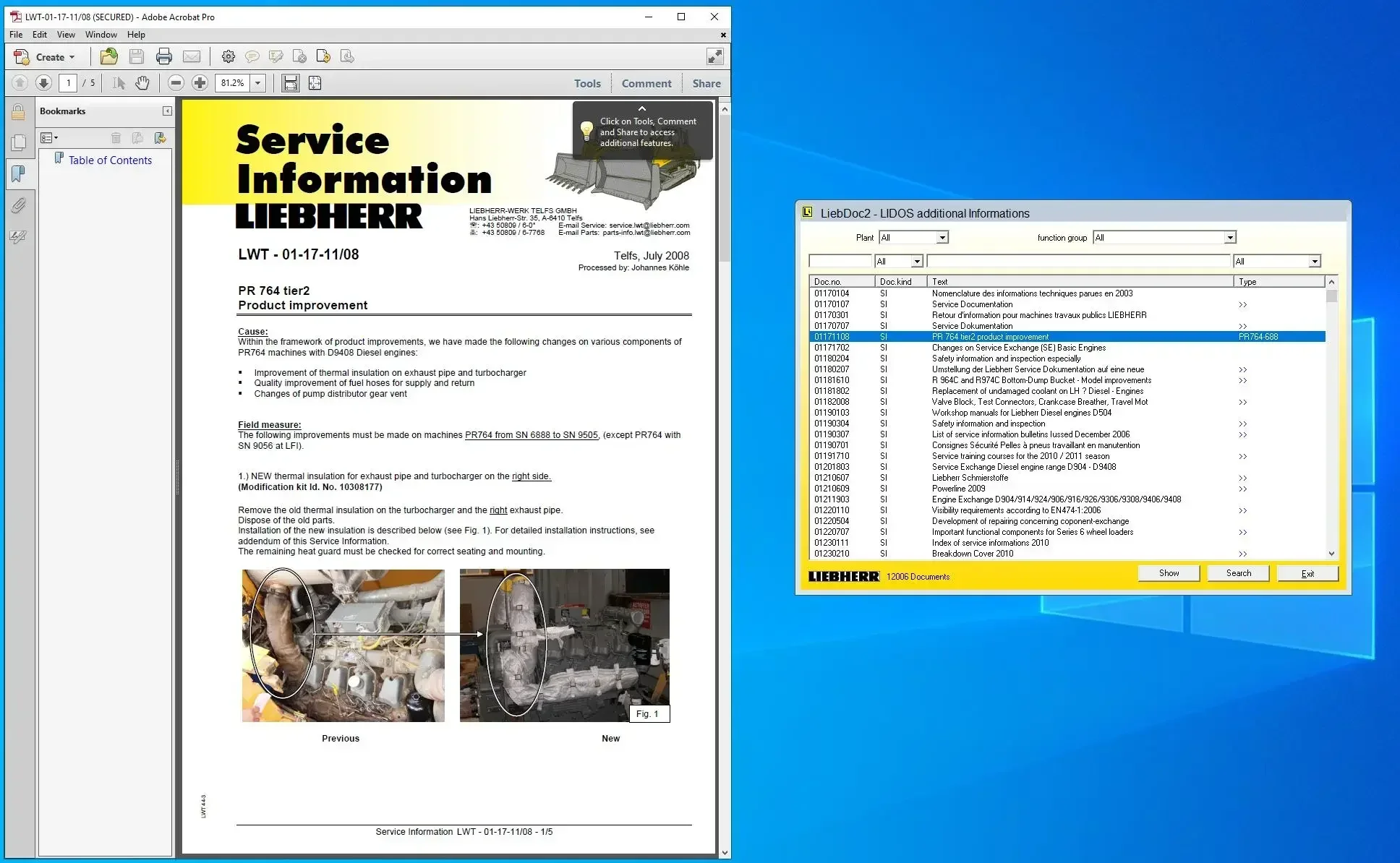Open the page thumbnails panel icon
The width and height of the screenshot is (1400, 863).
point(18,143)
